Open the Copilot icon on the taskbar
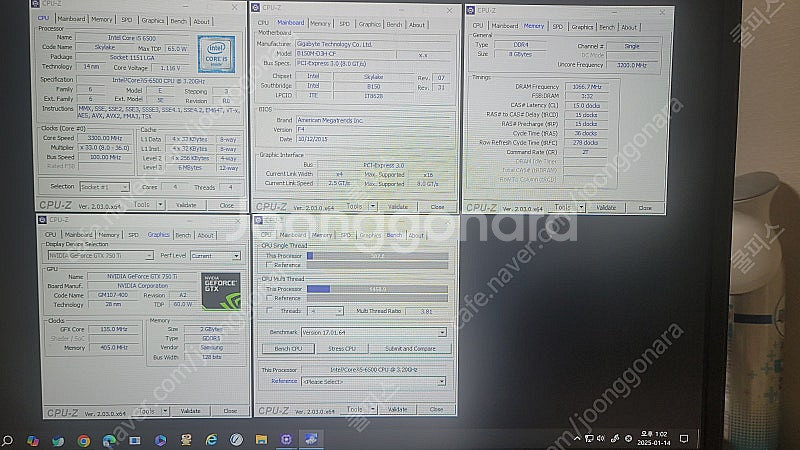This screenshot has width=800, height=450. tap(33, 440)
